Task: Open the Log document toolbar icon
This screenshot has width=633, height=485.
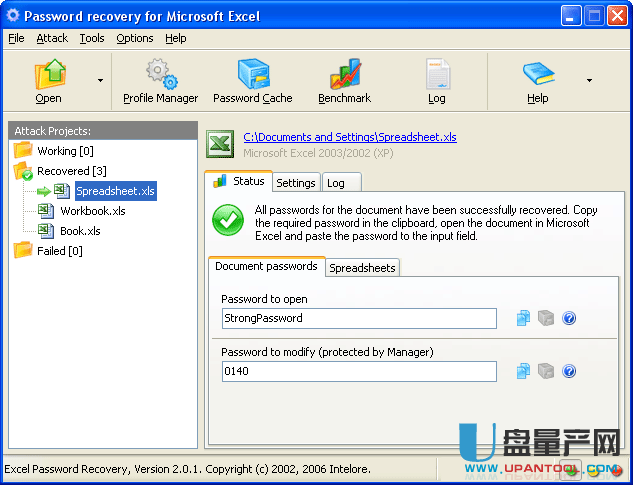Action: coord(438,74)
